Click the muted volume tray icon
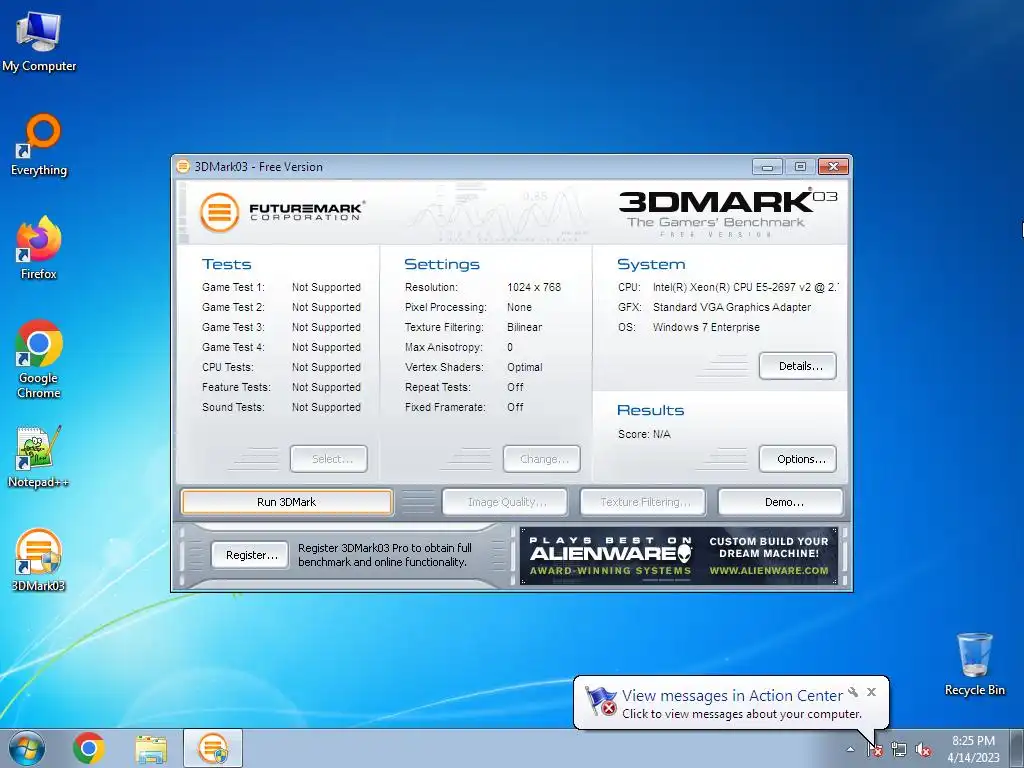 click(923, 750)
